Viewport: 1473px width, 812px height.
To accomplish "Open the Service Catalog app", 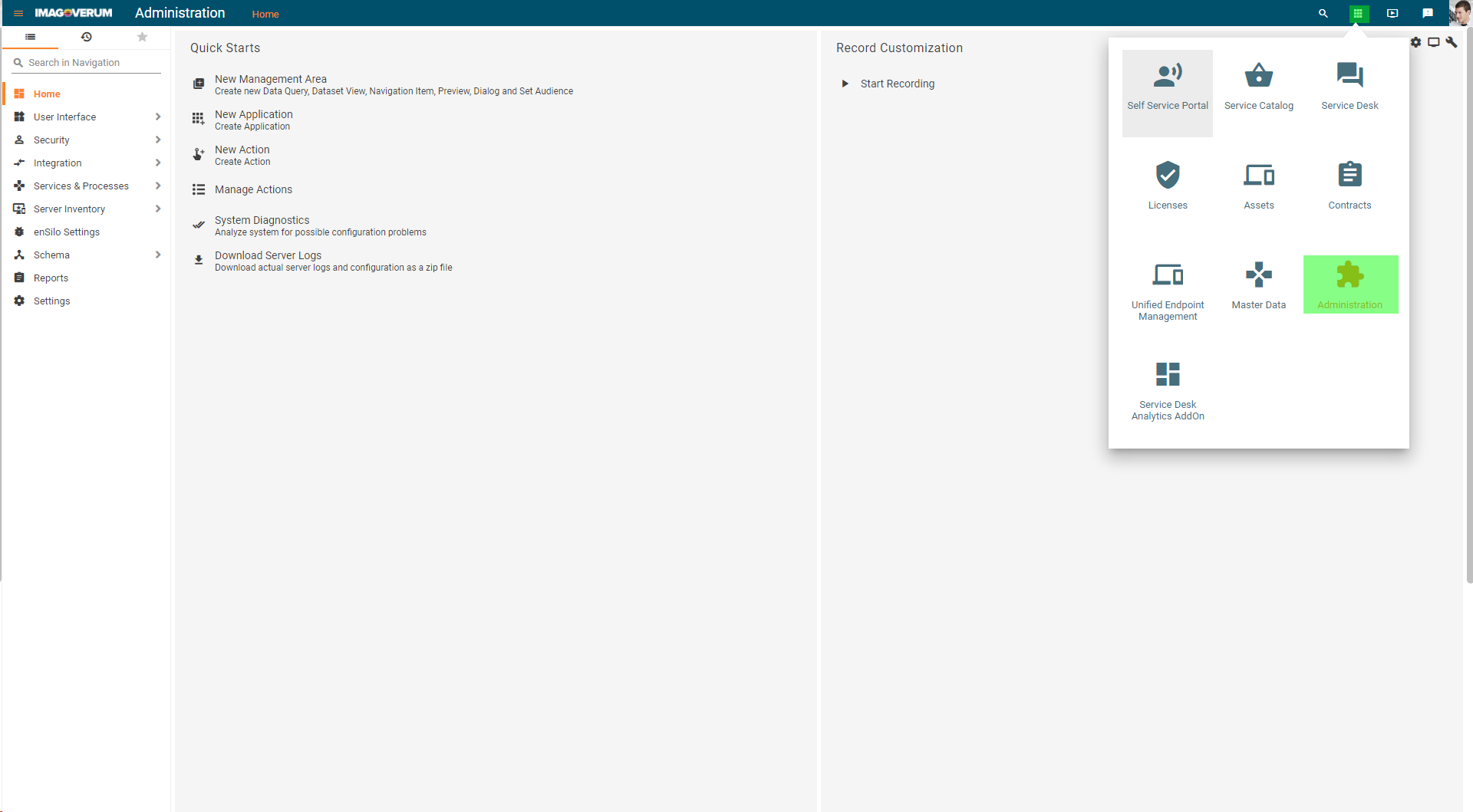I will [x=1258, y=88].
